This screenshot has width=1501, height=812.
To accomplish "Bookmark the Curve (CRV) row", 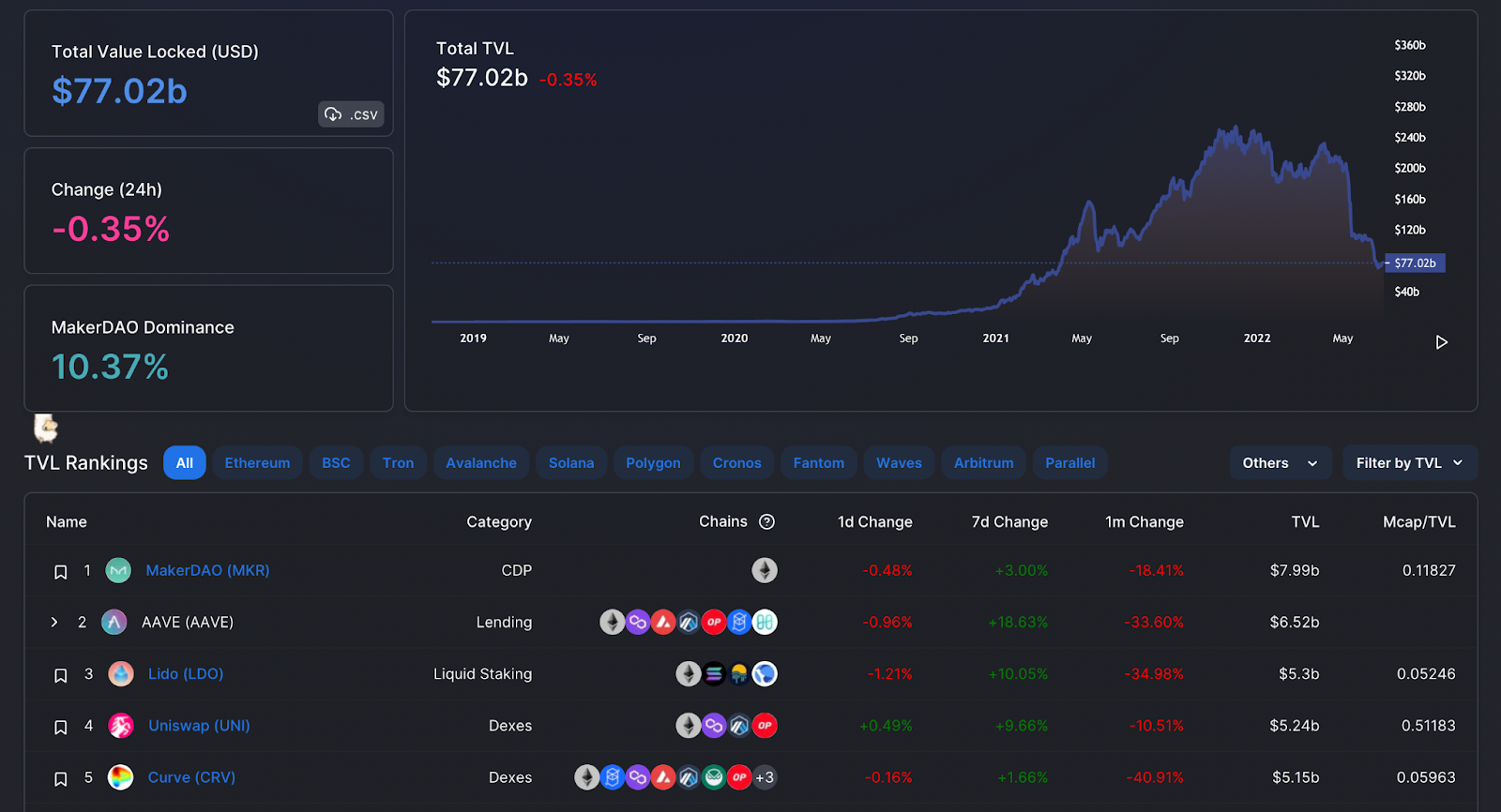I will click(x=60, y=778).
